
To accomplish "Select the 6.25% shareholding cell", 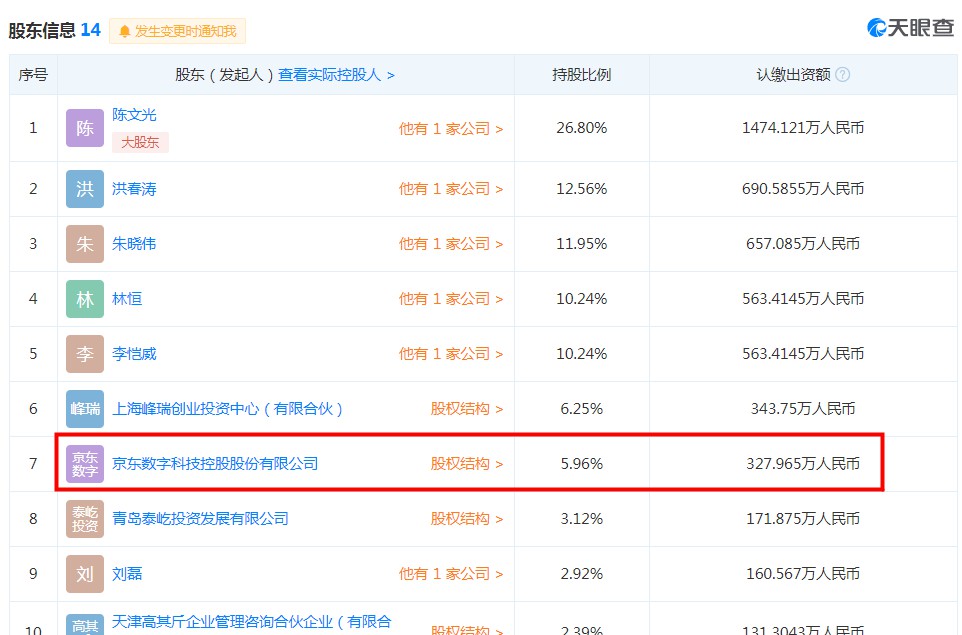I will (582, 409).
